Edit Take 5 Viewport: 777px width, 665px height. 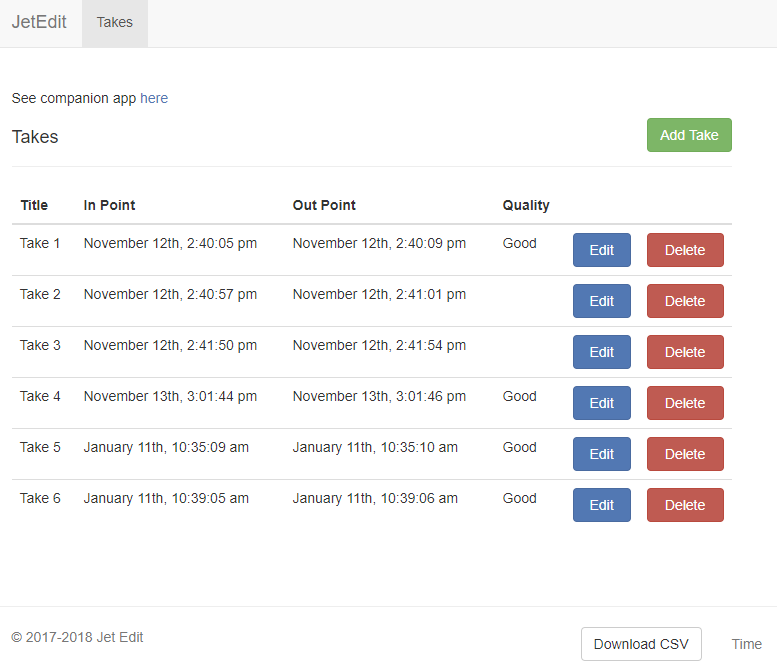pos(602,454)
